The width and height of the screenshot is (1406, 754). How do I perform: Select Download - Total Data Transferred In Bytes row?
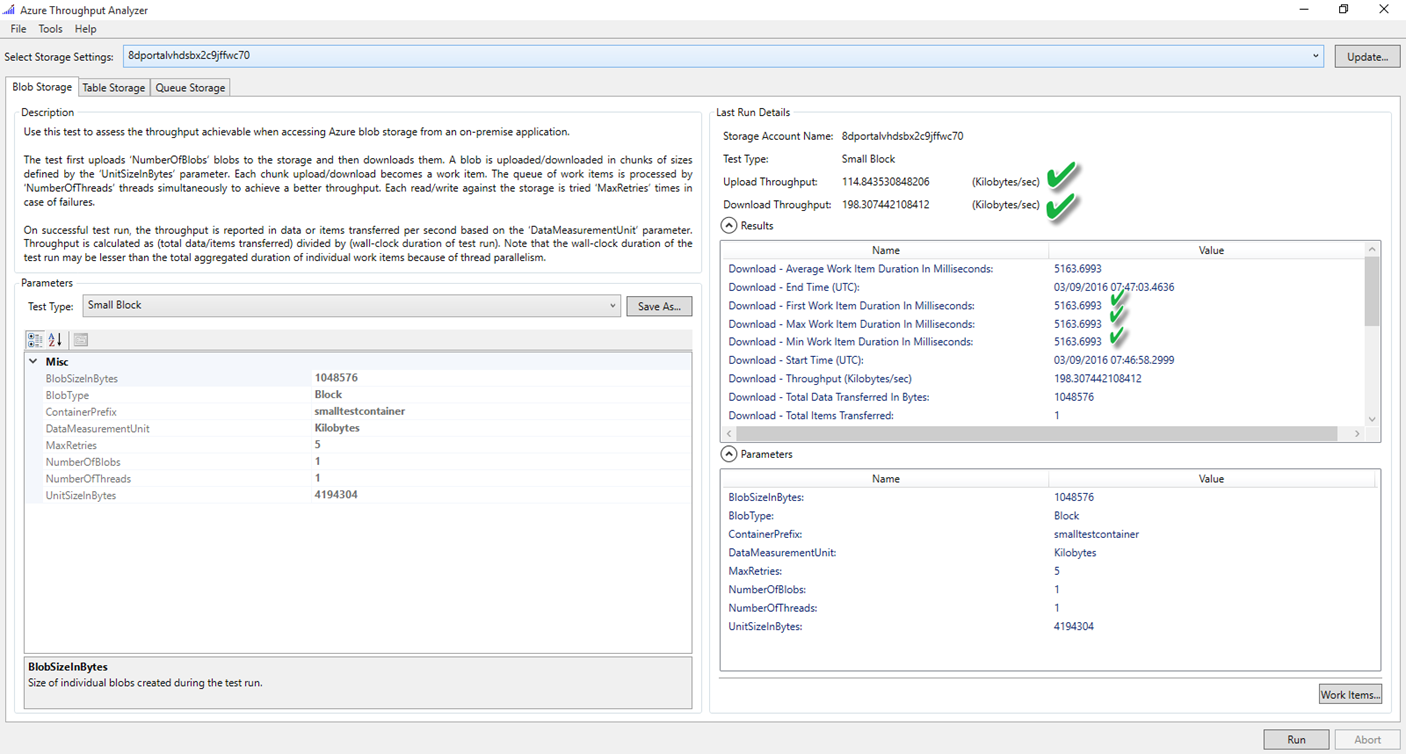pyautogui.click(x=1043, y=397)
